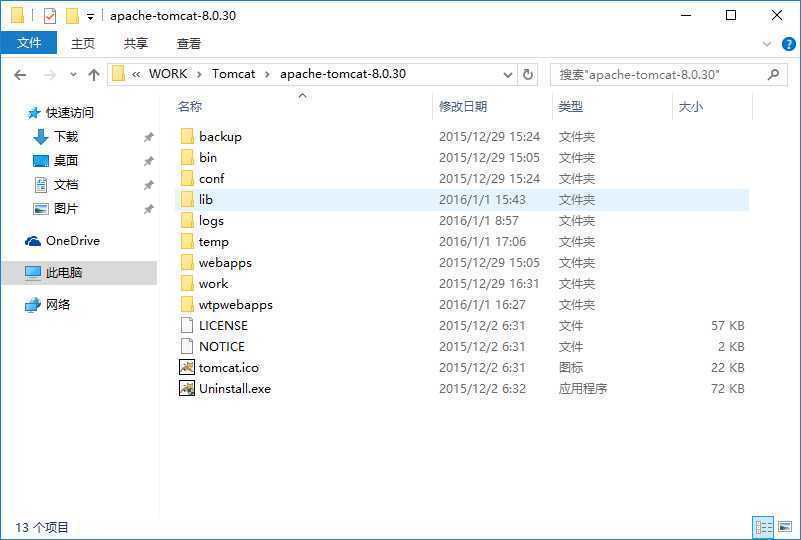Open Customize Quick Access Toolbar dropdown
Image resolution: width=801 pixels, height=540 pixels.
[90, 17]
